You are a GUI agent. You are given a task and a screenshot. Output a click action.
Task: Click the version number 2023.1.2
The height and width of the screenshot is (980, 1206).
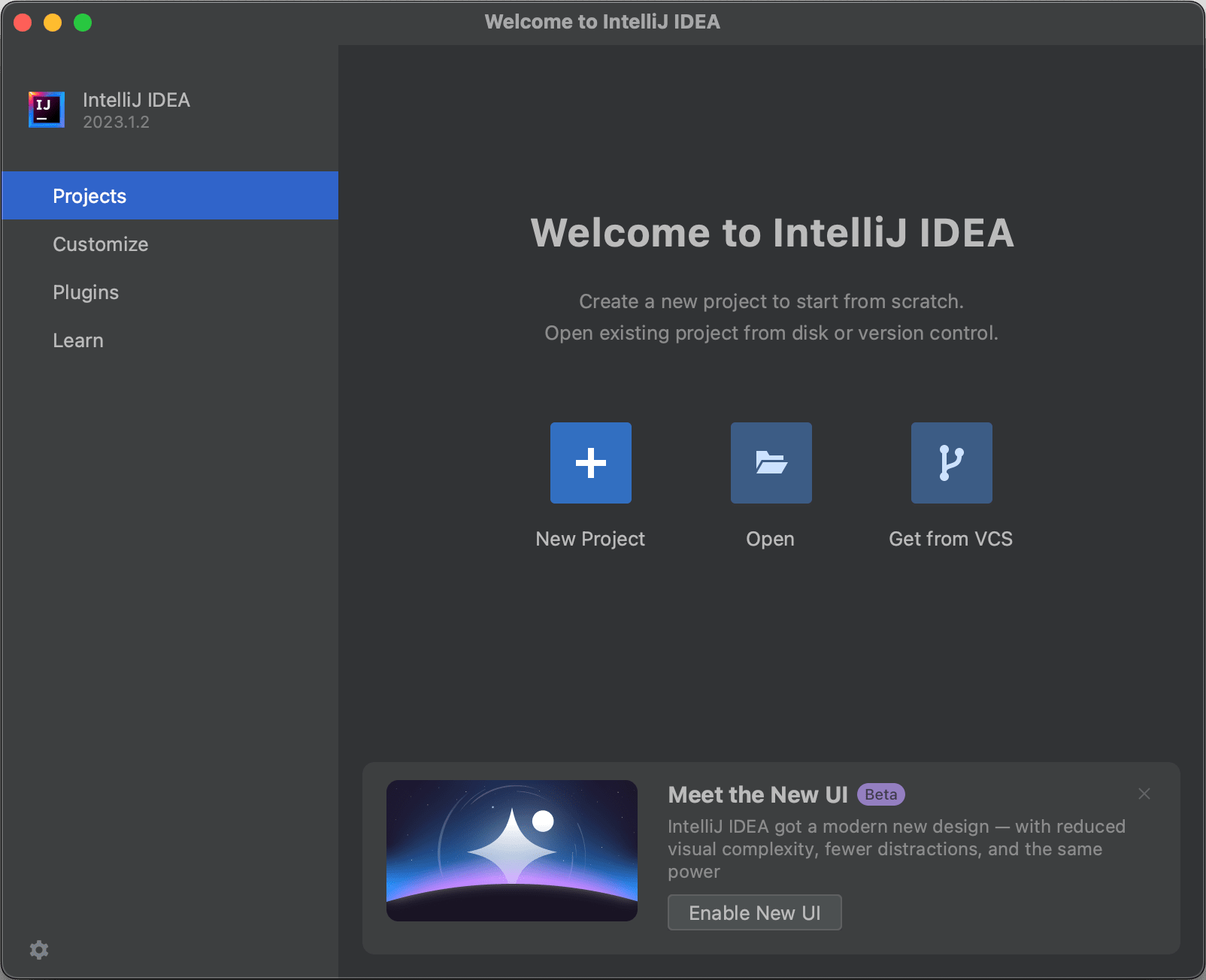[115, 122]
